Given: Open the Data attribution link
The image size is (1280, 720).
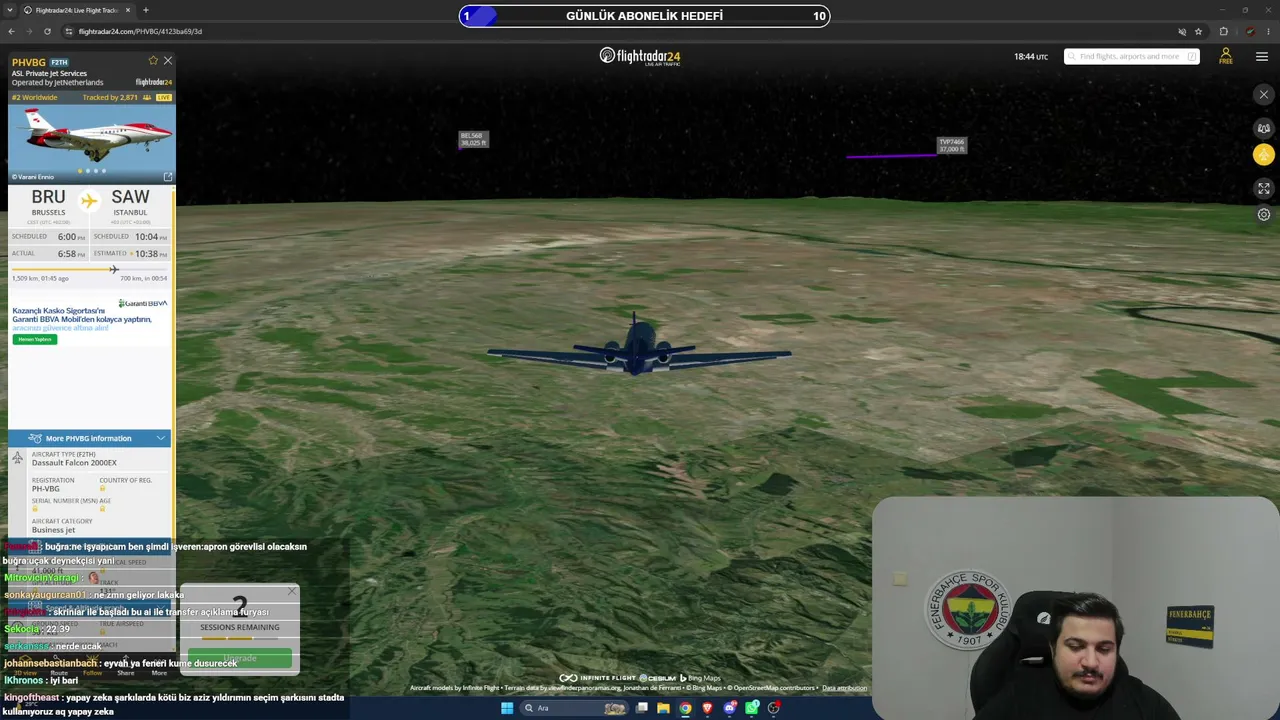Looking at the screenshot, I should click(845, 688).
